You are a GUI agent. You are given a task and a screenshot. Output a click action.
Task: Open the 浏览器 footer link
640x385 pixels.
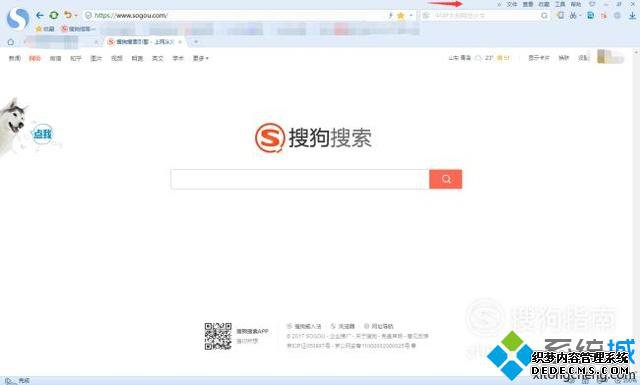[x=343, y=326]
